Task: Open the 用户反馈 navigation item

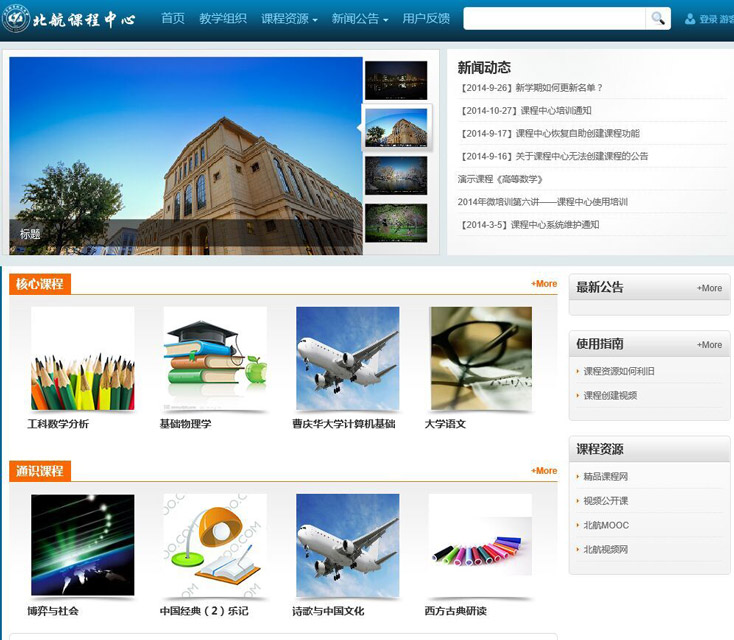Action: point(426,19)
